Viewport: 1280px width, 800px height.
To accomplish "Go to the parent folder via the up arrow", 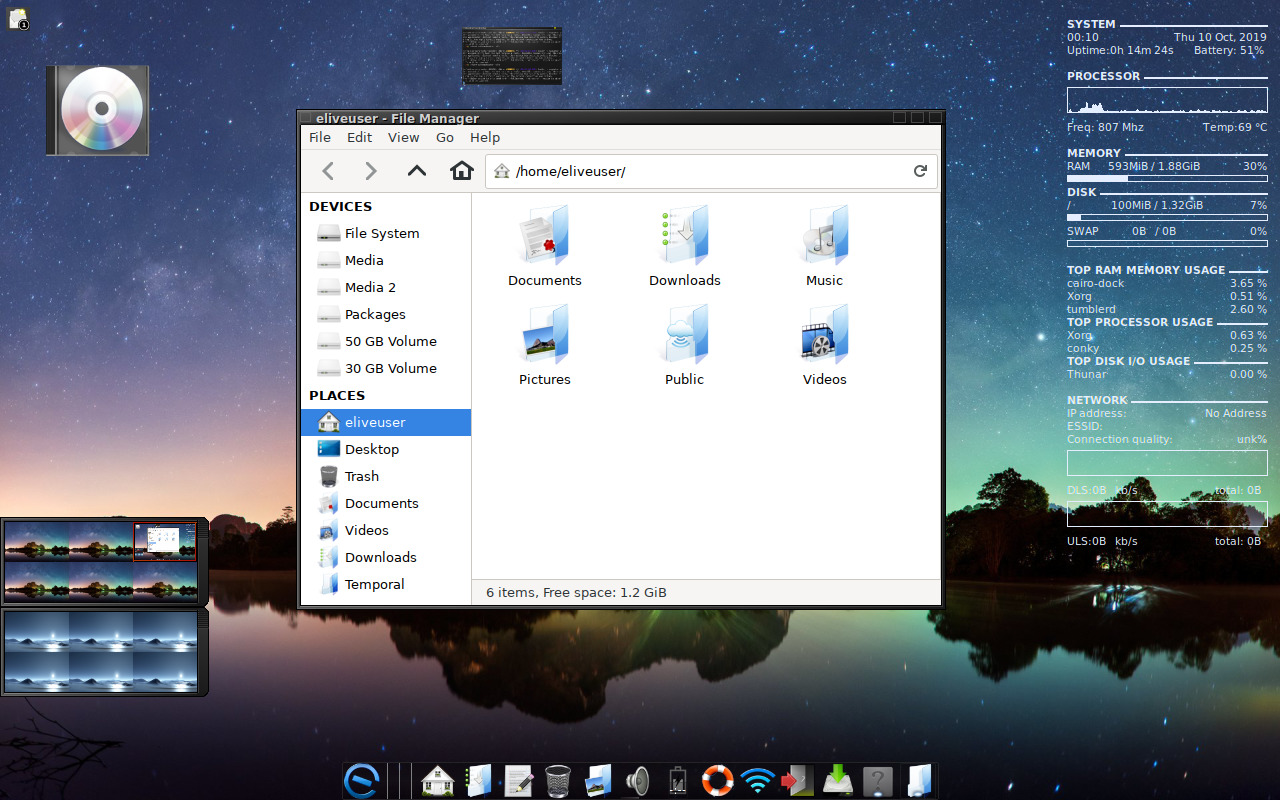I will (417, 171).
